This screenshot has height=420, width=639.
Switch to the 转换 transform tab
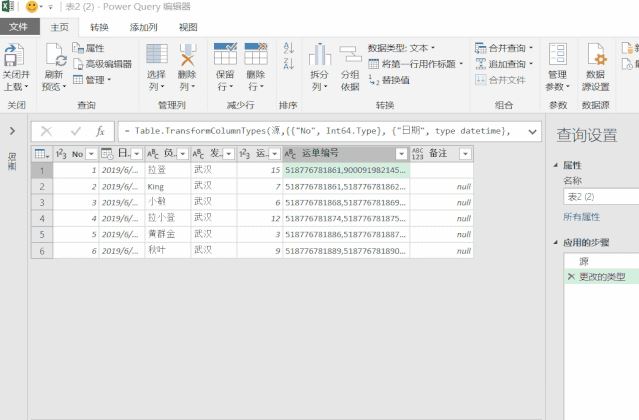[99, 27]
